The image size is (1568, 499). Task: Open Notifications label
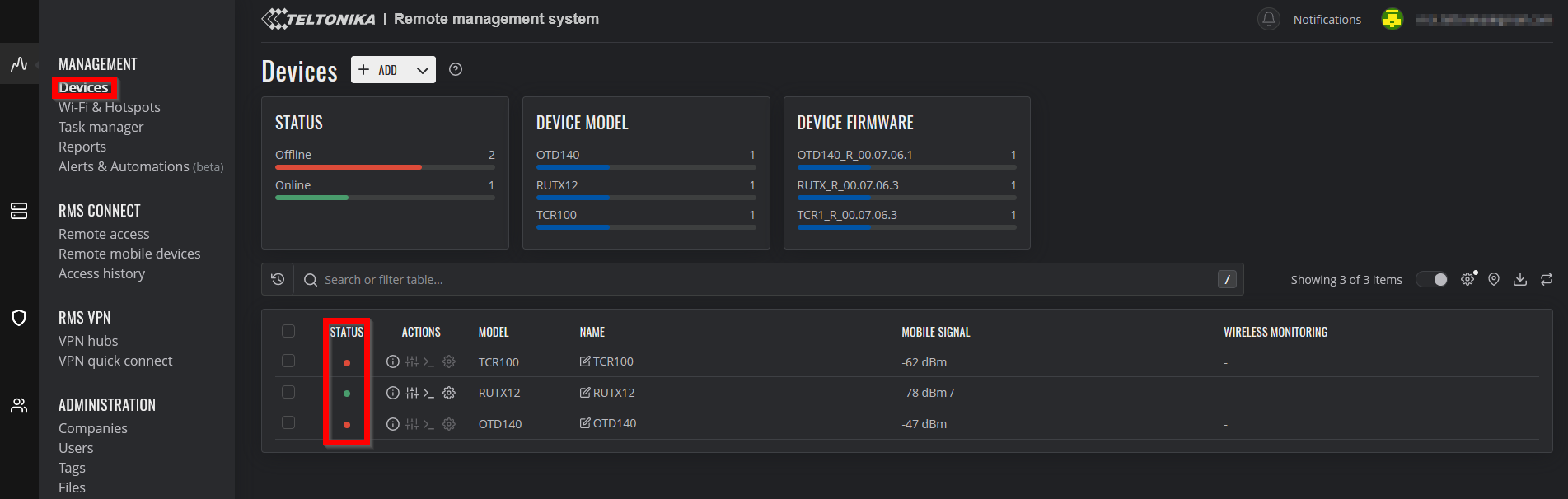coord(1327,19)
